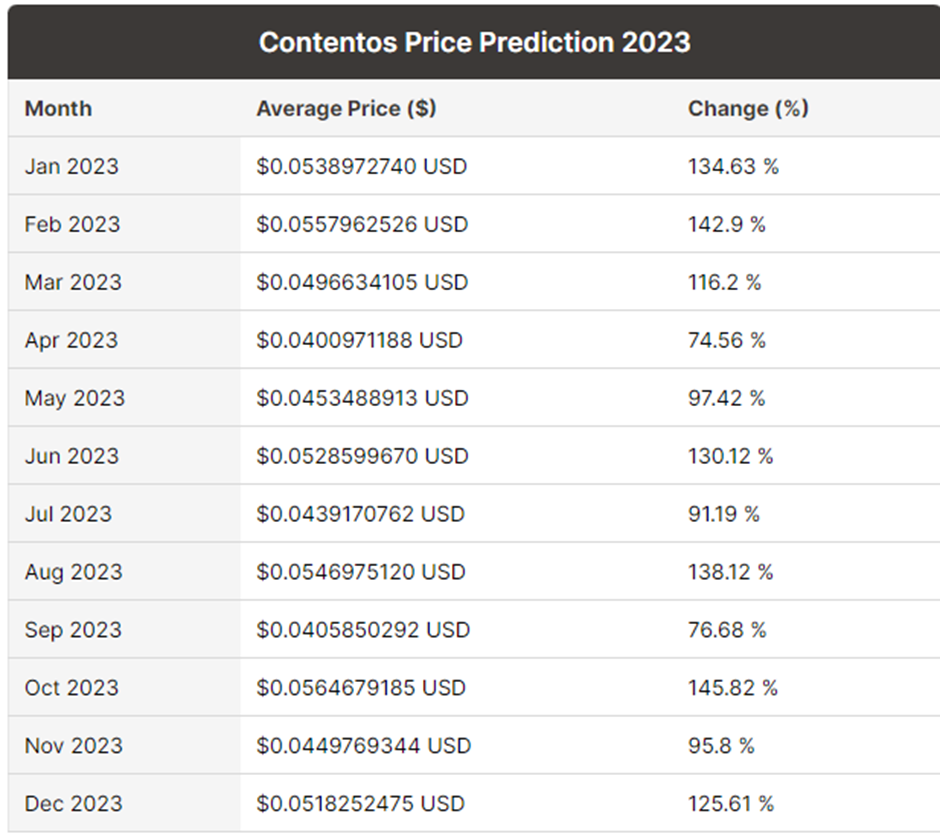The height and width of the screenshot is (837, 940).
Task: Select the Feb 2023 average price value
Action: (x=362, y=224)
